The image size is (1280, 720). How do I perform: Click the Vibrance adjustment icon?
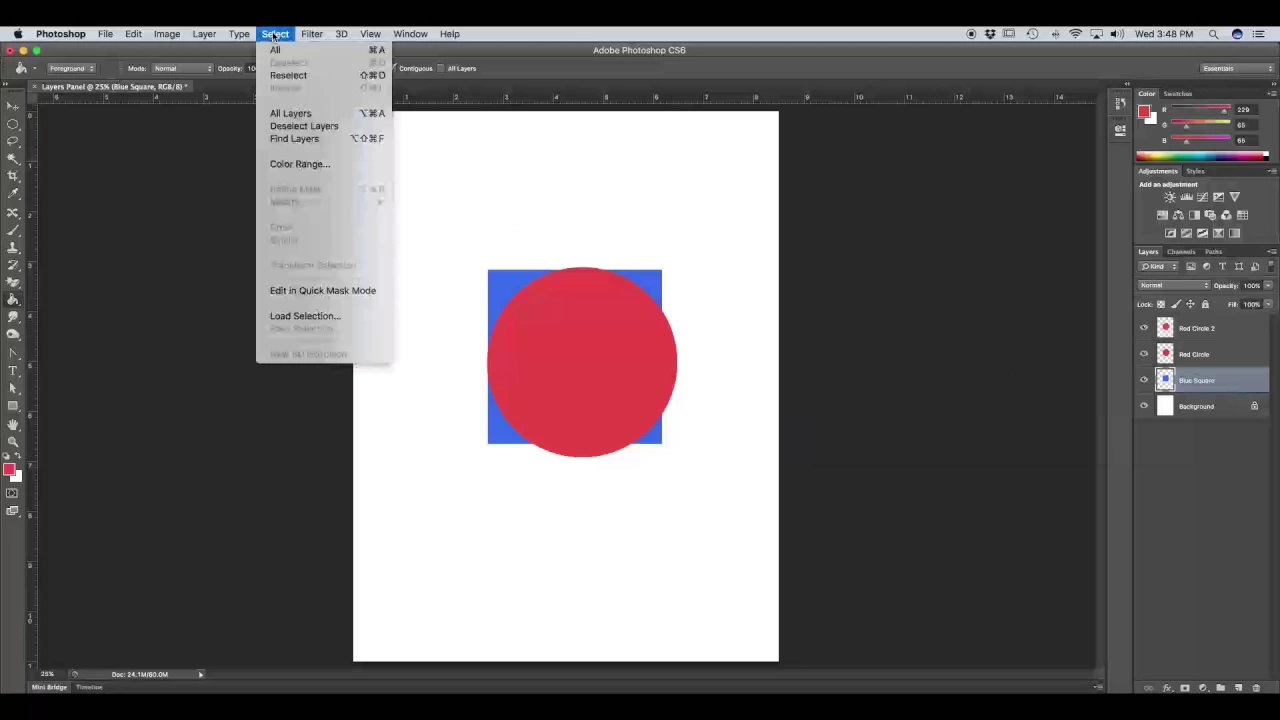(x=1234, y=197)
